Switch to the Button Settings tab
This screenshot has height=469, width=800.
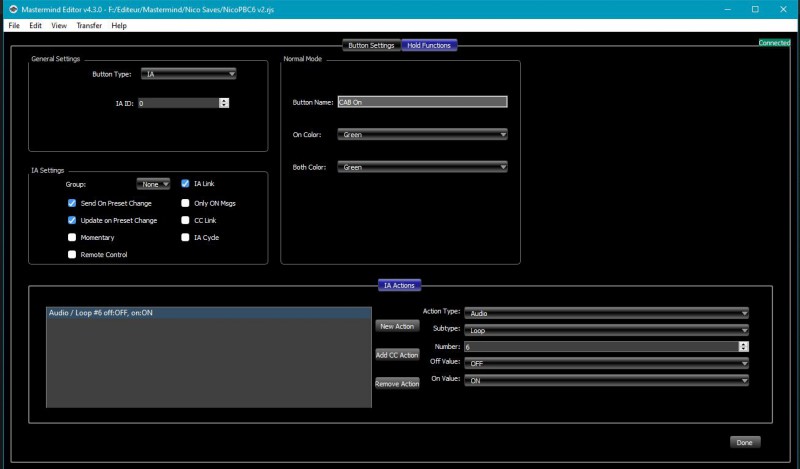370,45
